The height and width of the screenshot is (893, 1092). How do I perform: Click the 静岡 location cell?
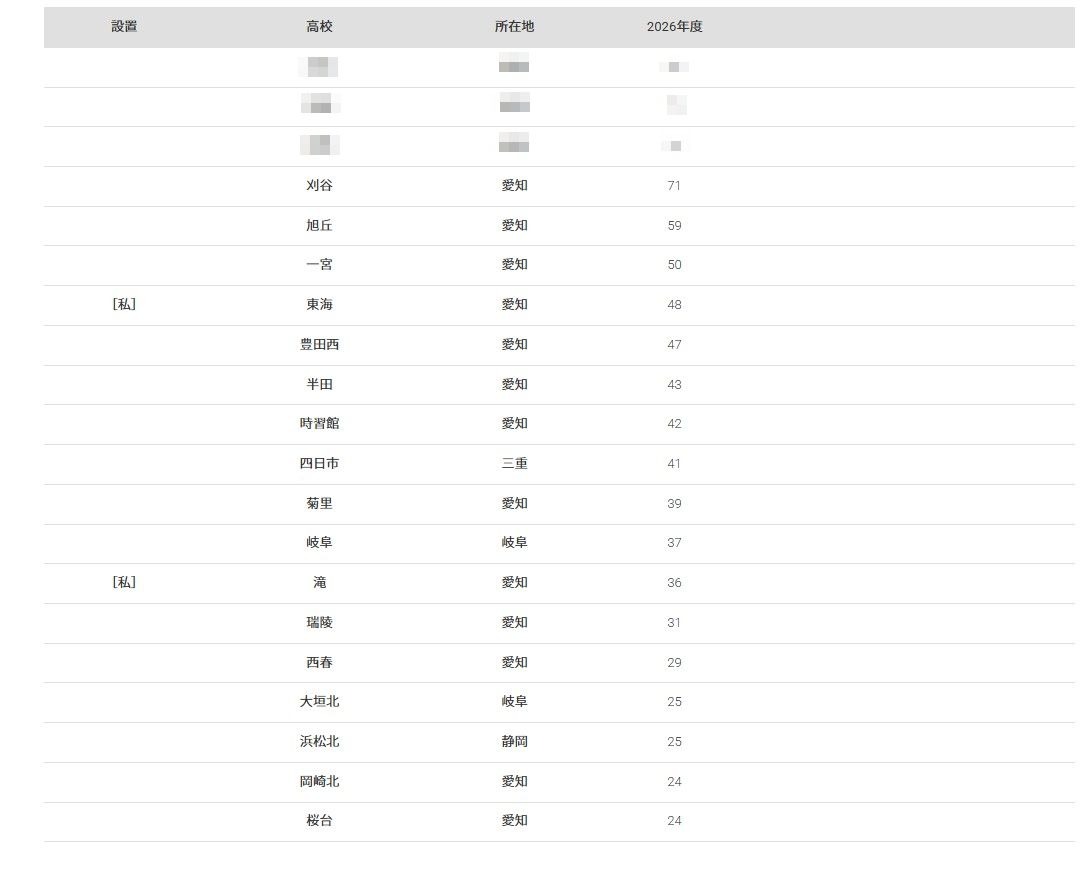[514, 742]
